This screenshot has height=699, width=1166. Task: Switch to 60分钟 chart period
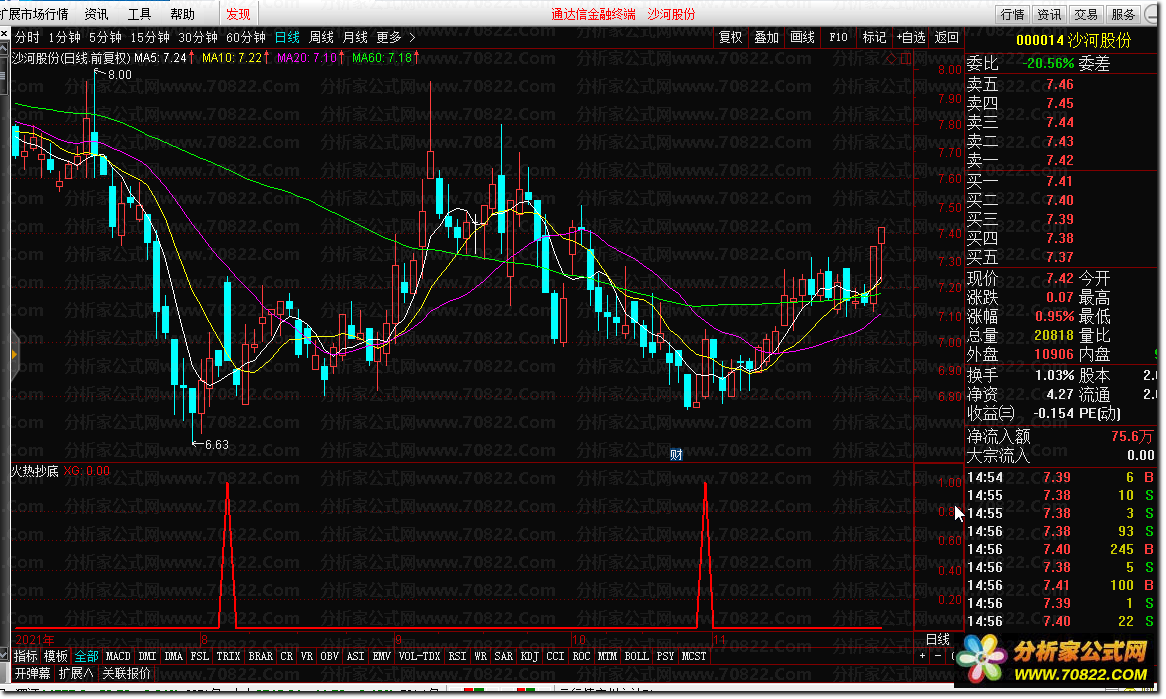point(245,37)
